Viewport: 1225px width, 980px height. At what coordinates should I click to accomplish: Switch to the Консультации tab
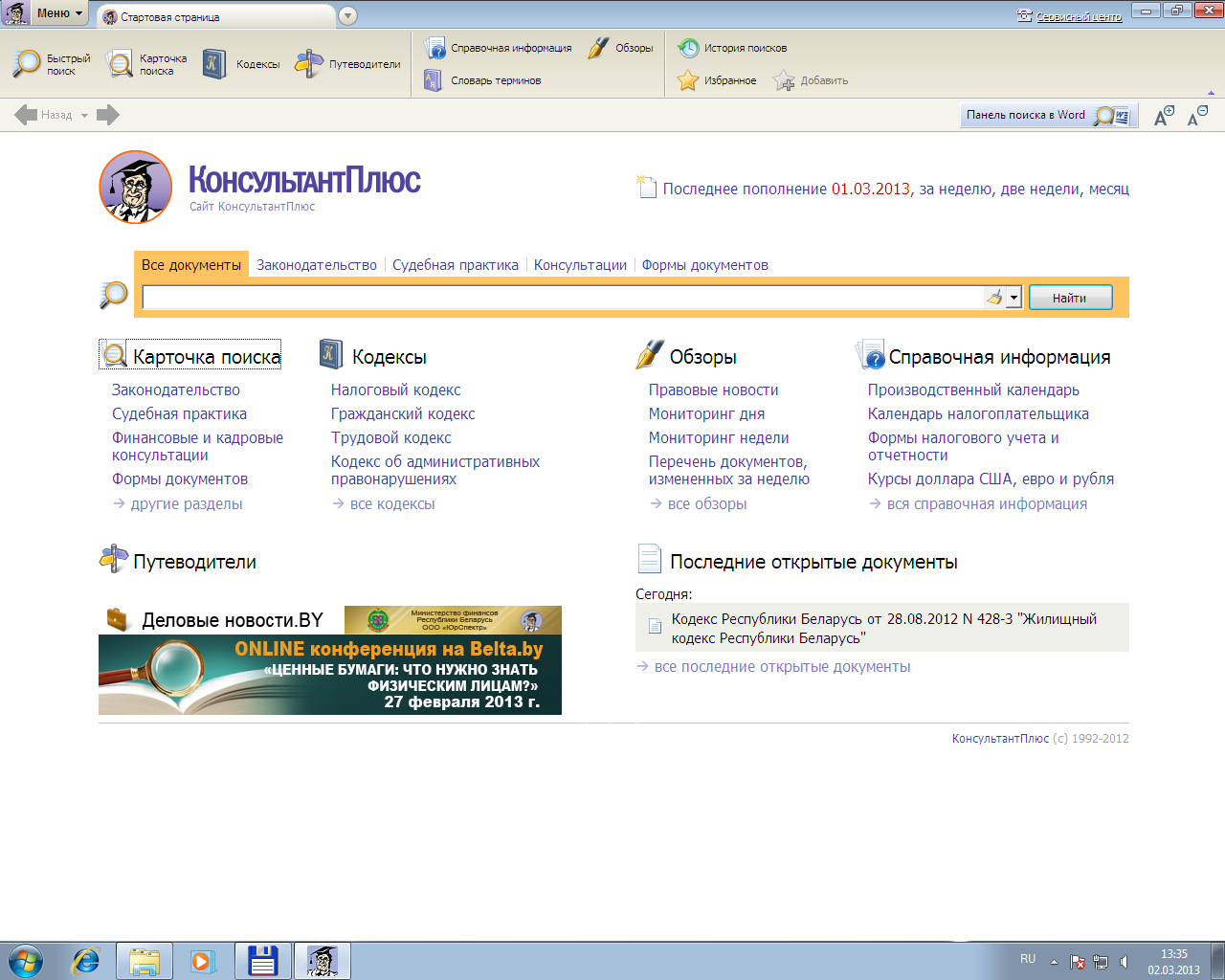click(580, 265)
